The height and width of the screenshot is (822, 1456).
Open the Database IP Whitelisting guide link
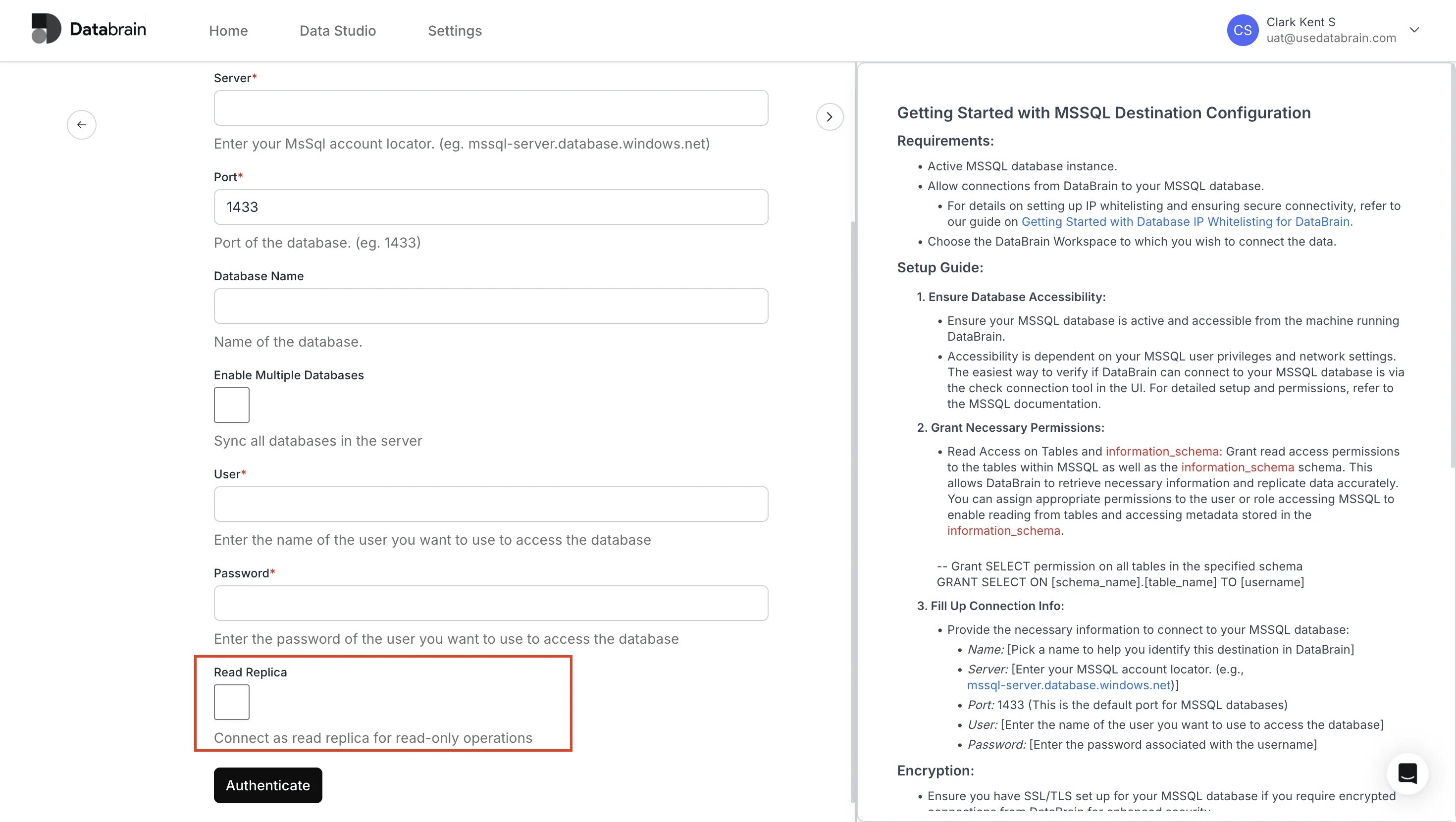(1187, 222)
